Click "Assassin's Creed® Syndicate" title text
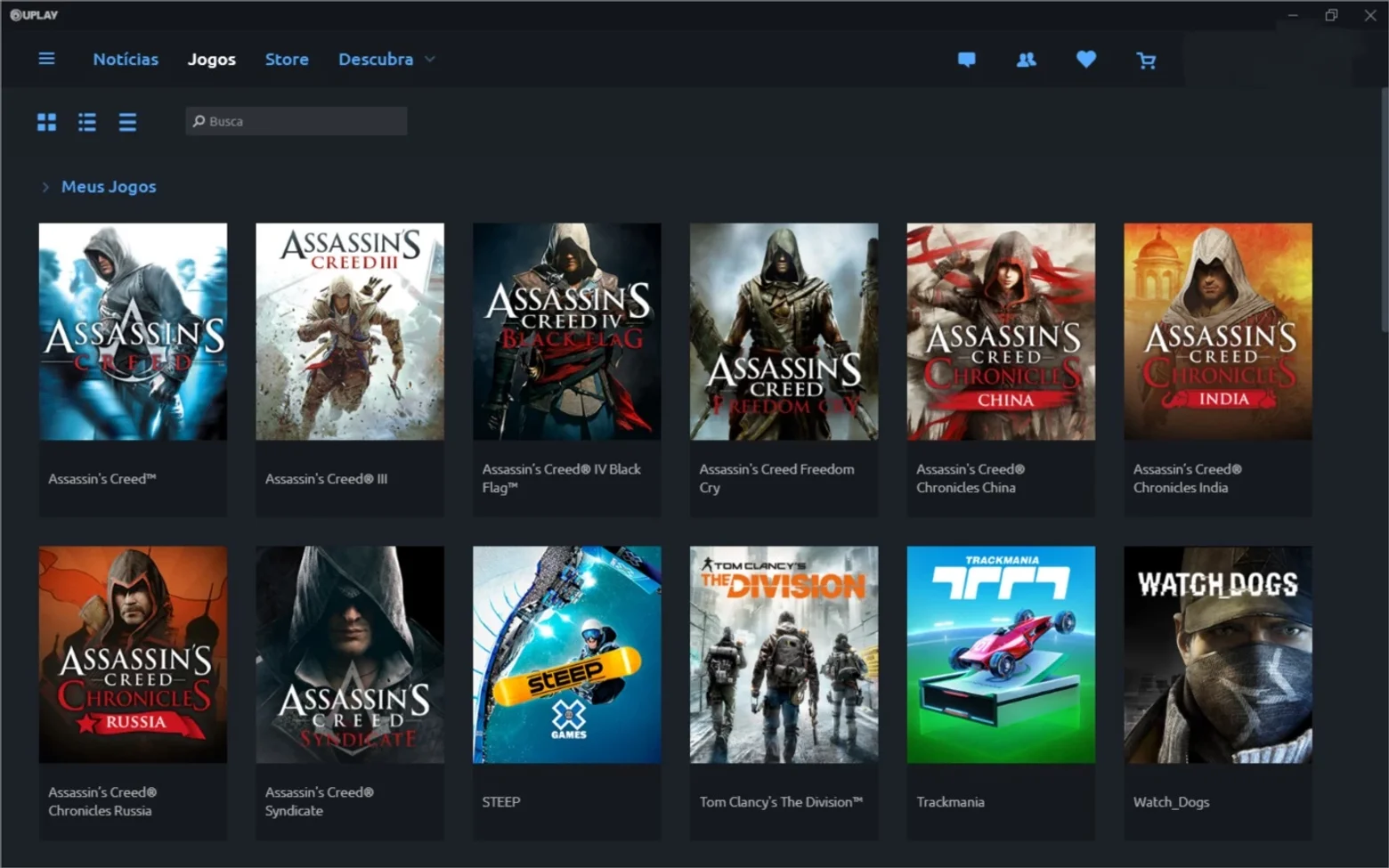Screen dimensions: 1389x868 point(320,801)
